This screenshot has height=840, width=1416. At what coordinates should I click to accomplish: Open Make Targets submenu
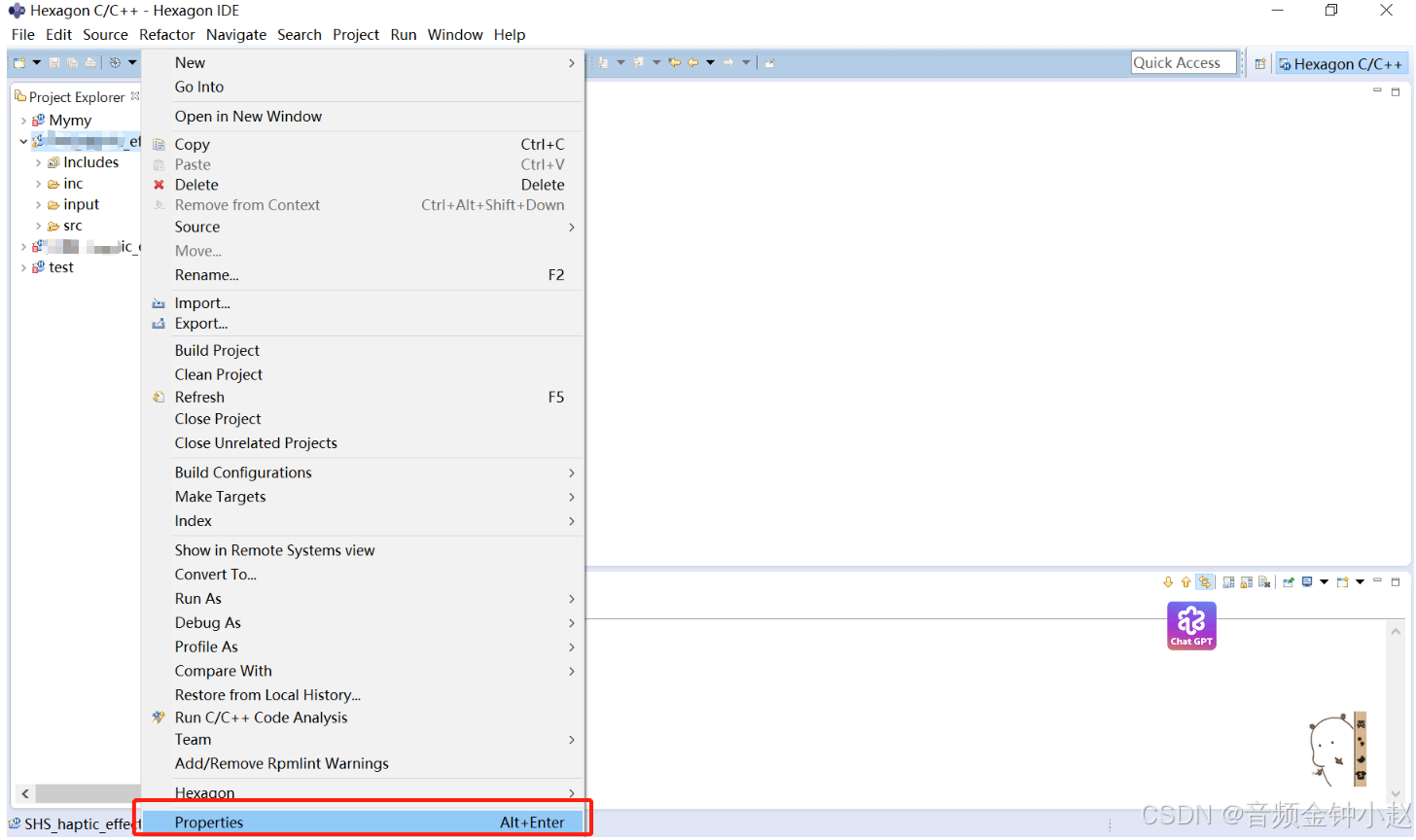click(363, 497)
